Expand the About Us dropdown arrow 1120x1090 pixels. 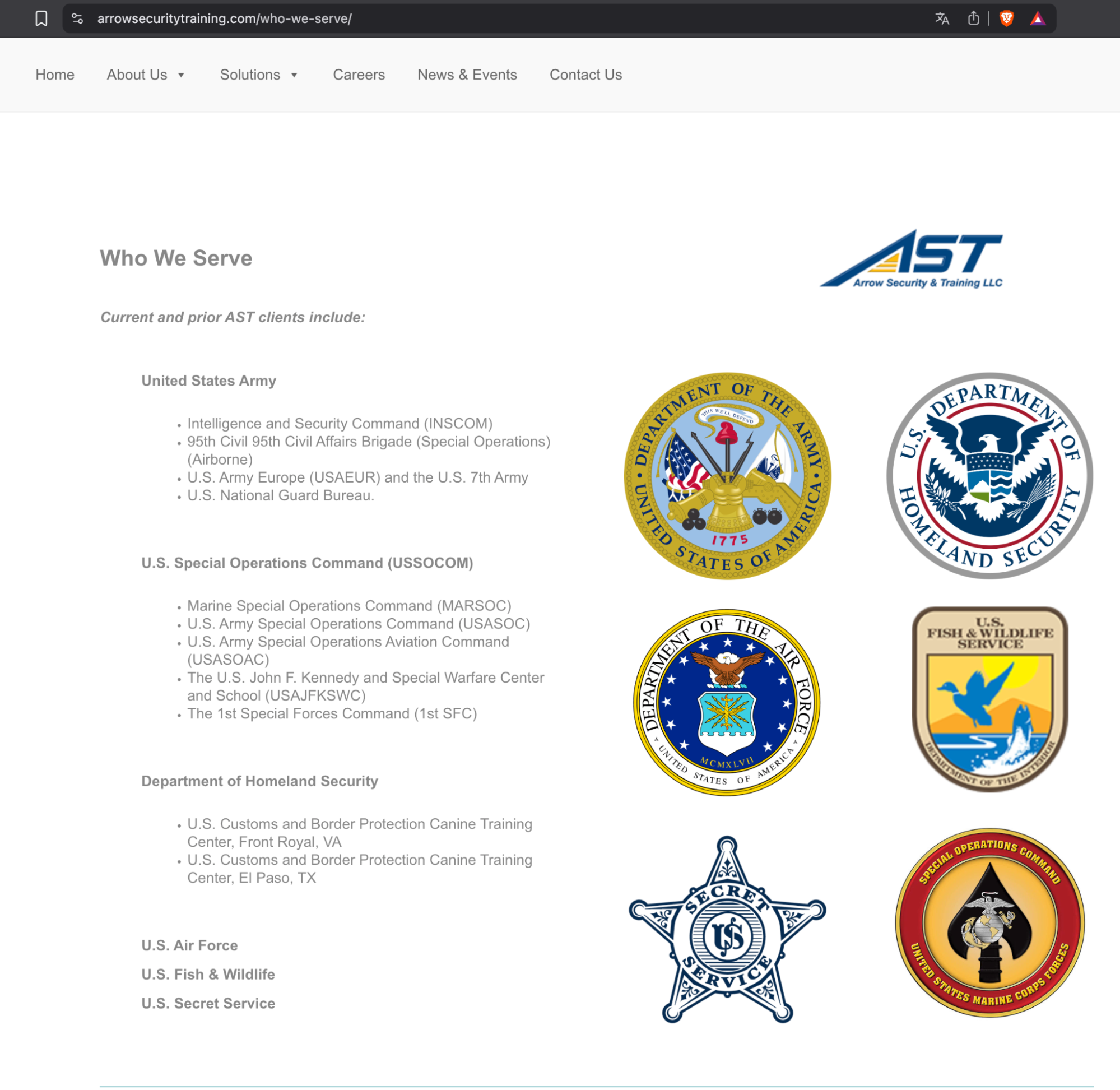tap(181, 75)
